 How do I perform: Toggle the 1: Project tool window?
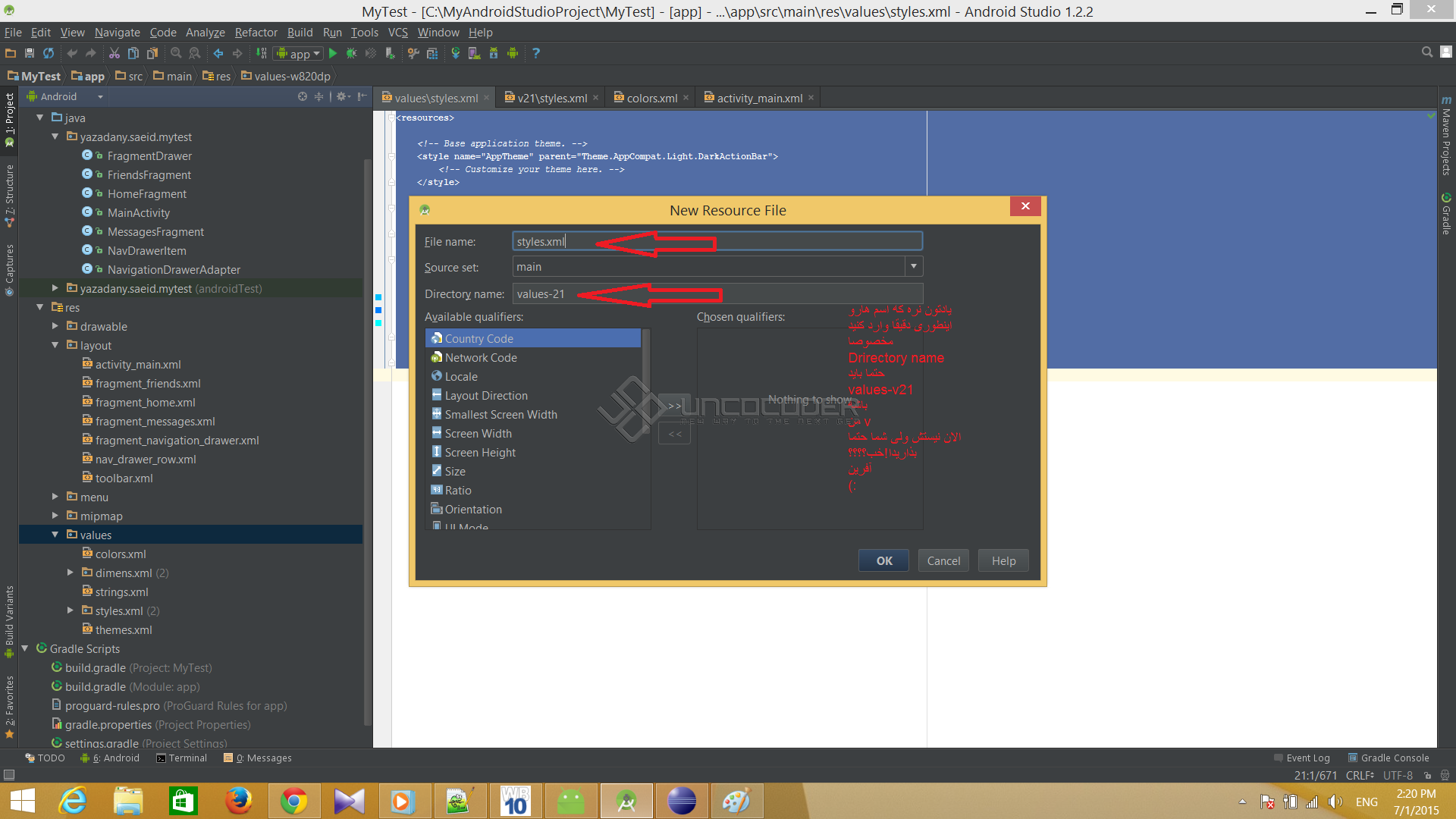(x=9, y=120)
